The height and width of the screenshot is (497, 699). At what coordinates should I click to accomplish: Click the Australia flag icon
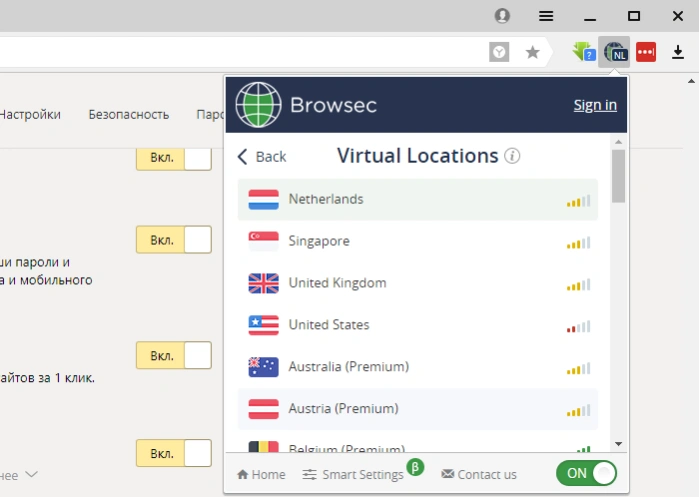pos(263,367)
